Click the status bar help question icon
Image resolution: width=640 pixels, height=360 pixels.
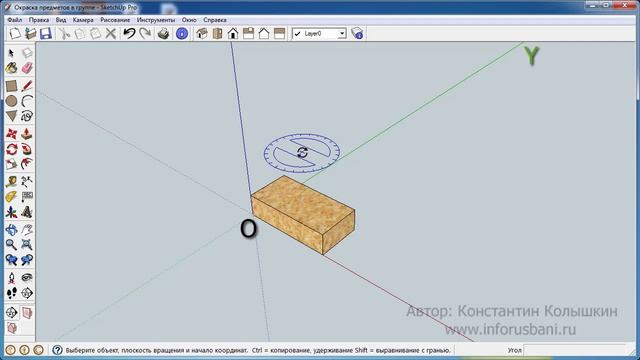[58, 350]
